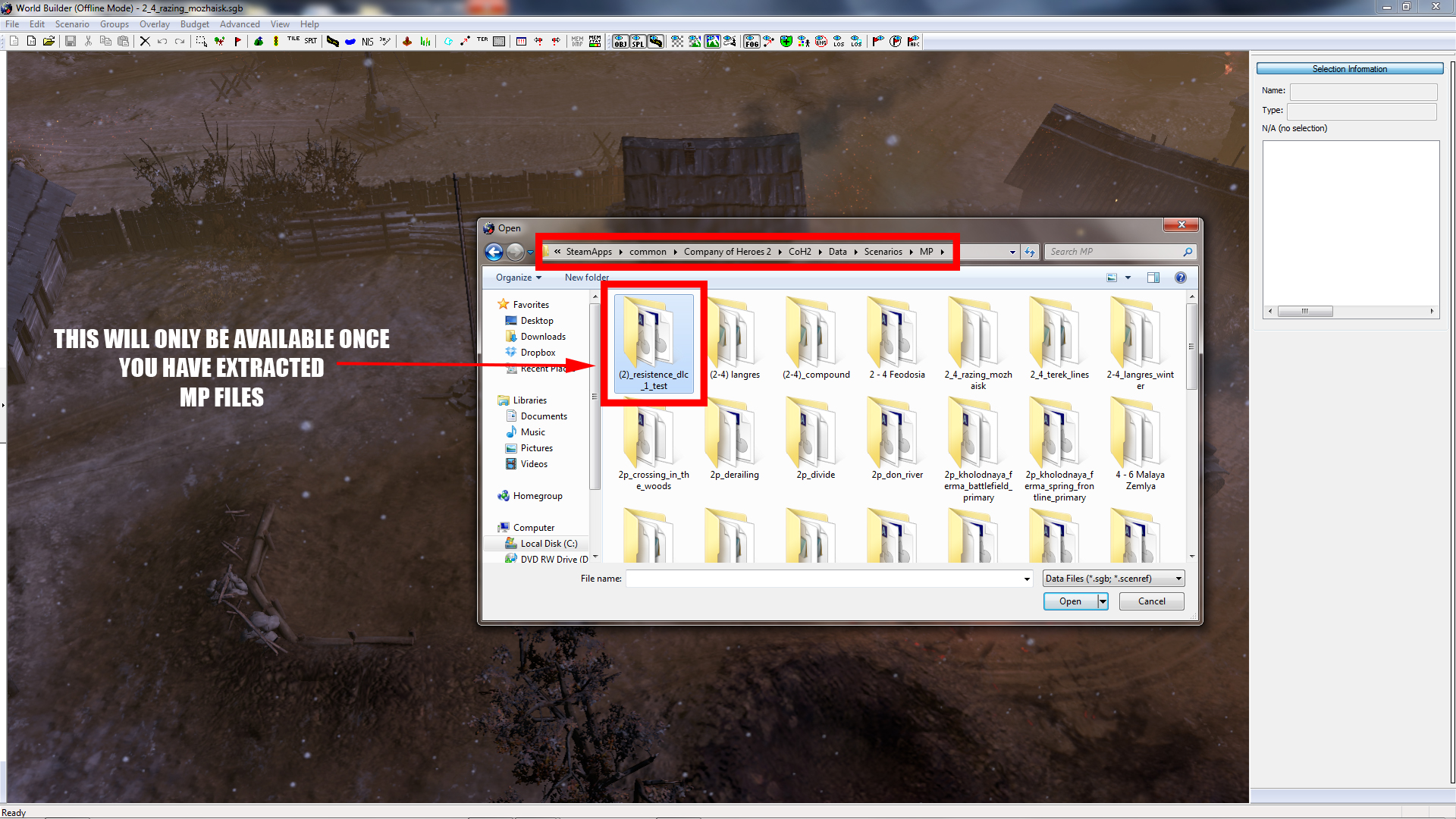Viewport: 1456px width, 819px height.
Task: Expand the File name combo box arrow
Action: pyautogui.click(x=1027, y=579)
